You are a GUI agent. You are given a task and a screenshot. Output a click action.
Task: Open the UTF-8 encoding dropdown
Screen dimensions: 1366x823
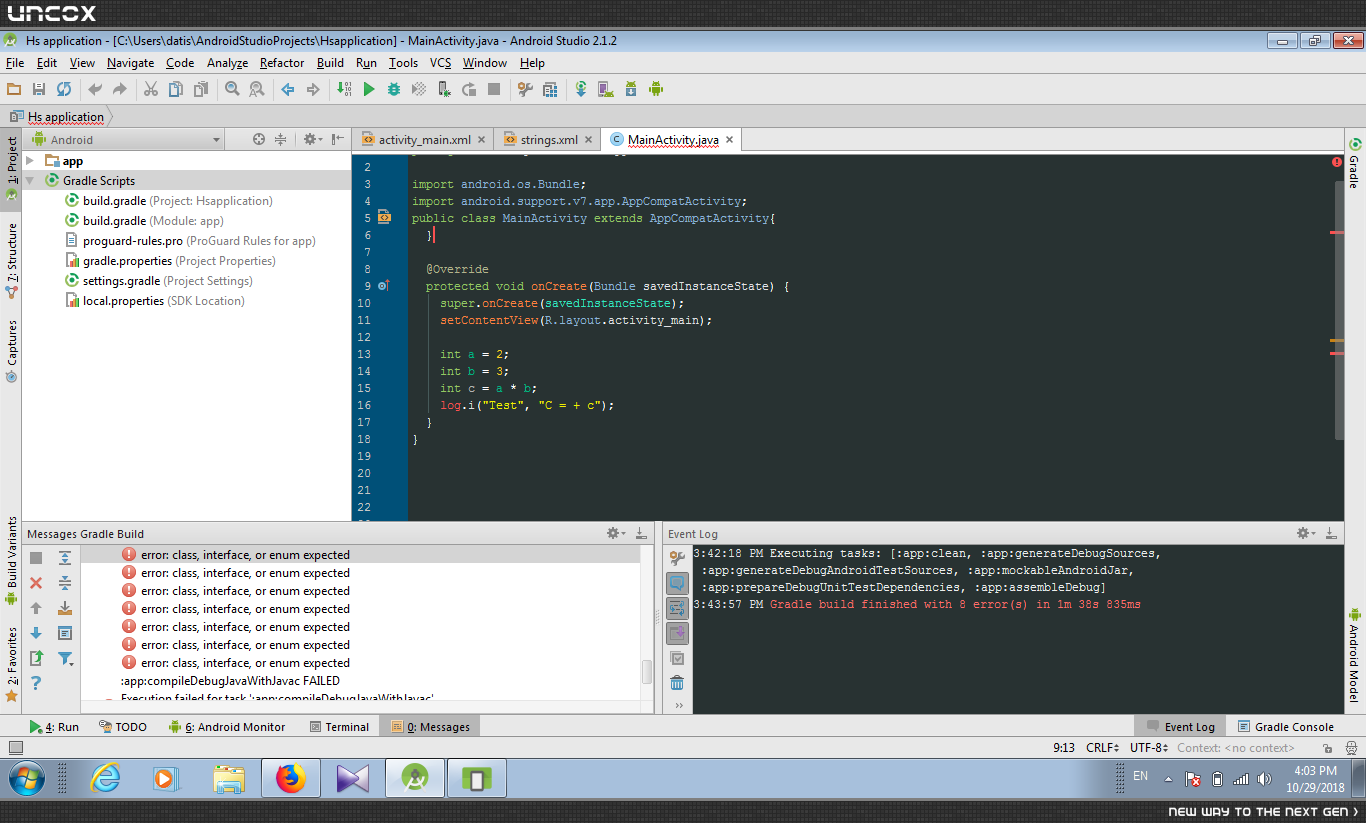coord(1149,748)
